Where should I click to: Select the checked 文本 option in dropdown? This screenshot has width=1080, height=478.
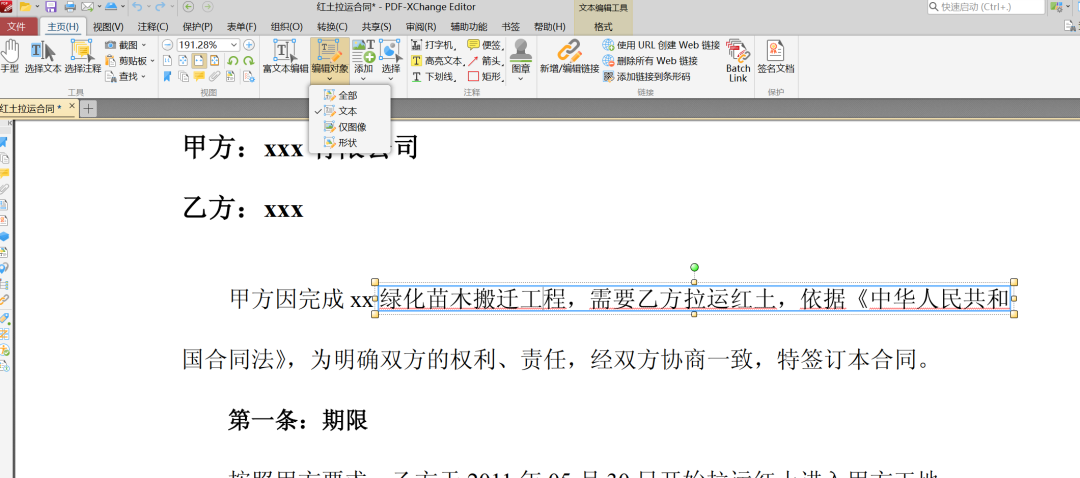click(x=346, y=111)
